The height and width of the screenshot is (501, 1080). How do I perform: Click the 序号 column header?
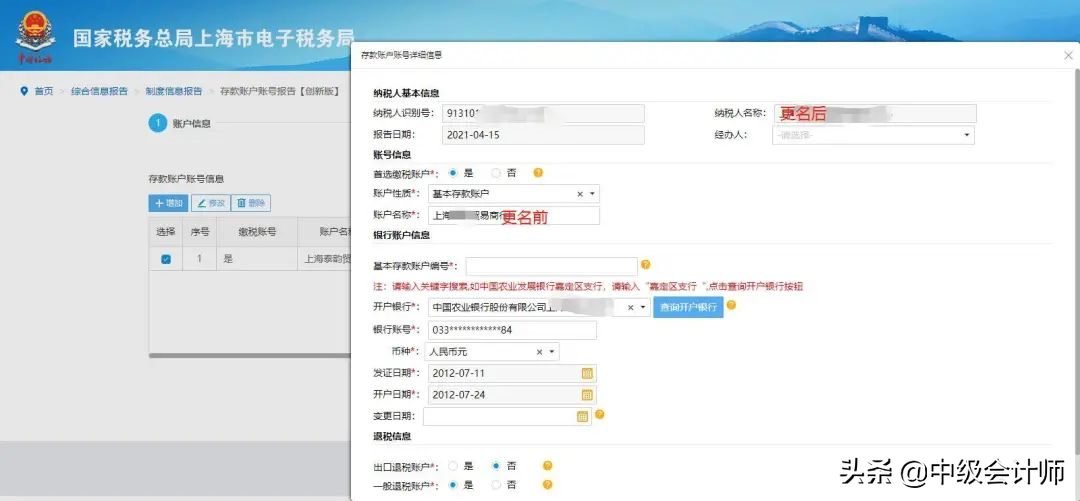pyautogui.click(x=200, y=232)
